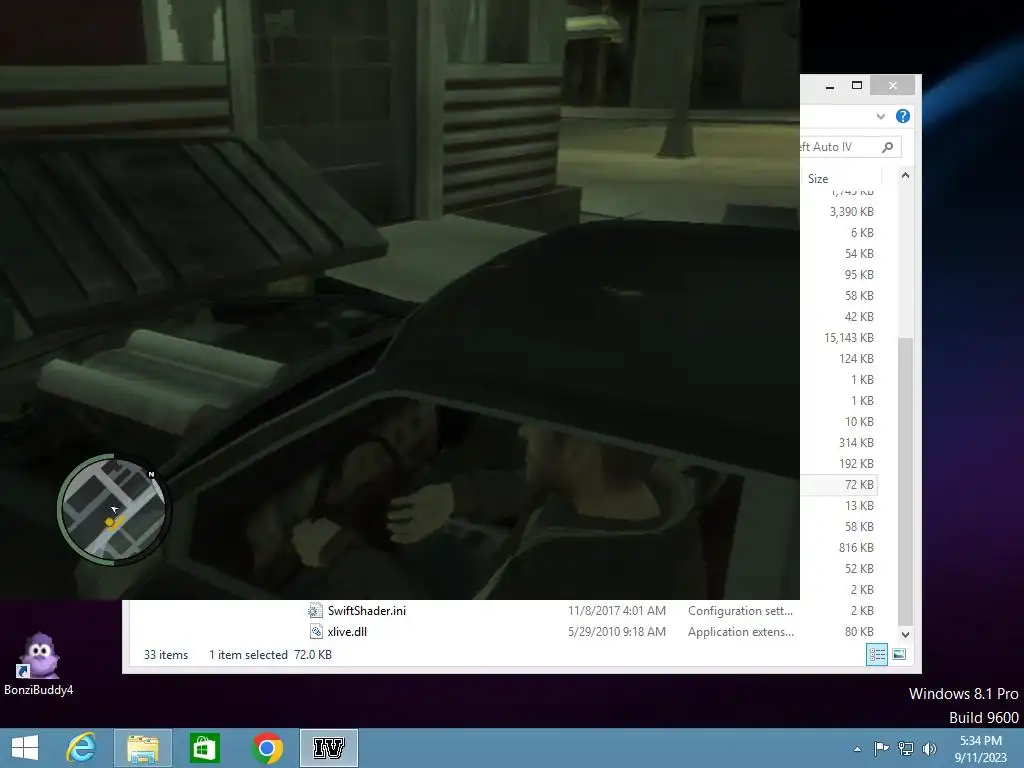This screenshot has width=1024, height=768.
Task: Click the xlive.dll file icon
Action: click(x=315, y=632)
